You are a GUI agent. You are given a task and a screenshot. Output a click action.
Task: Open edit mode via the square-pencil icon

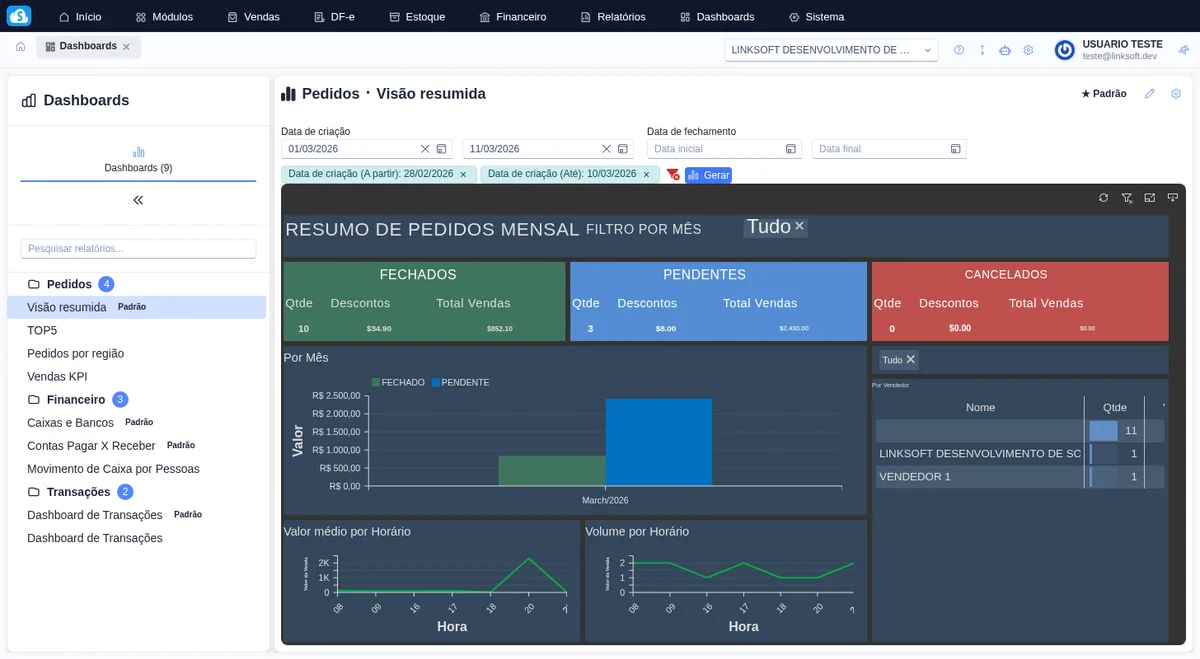click(1148, 197)
